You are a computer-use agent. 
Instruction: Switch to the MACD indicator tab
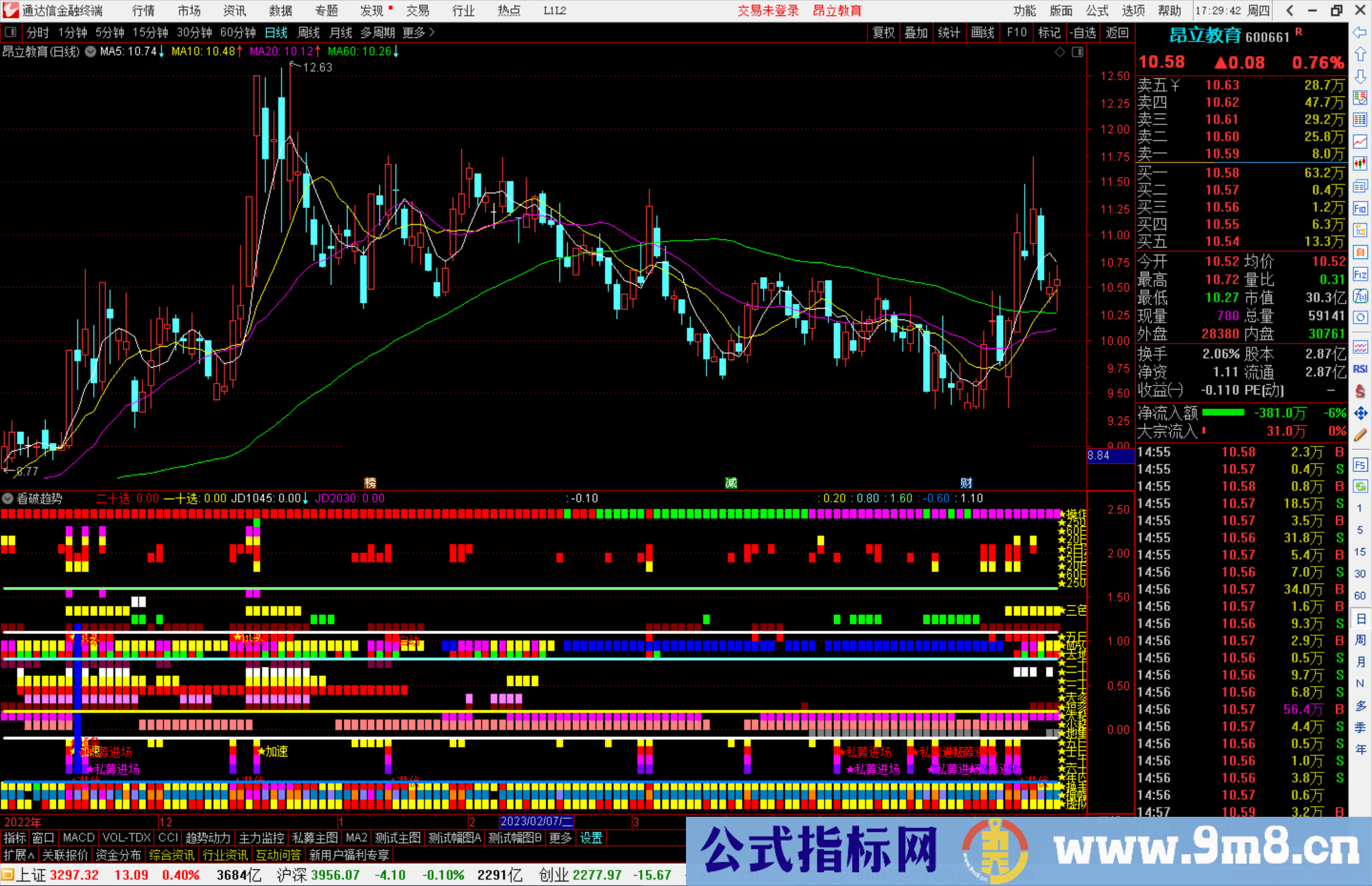coord(78,838)
